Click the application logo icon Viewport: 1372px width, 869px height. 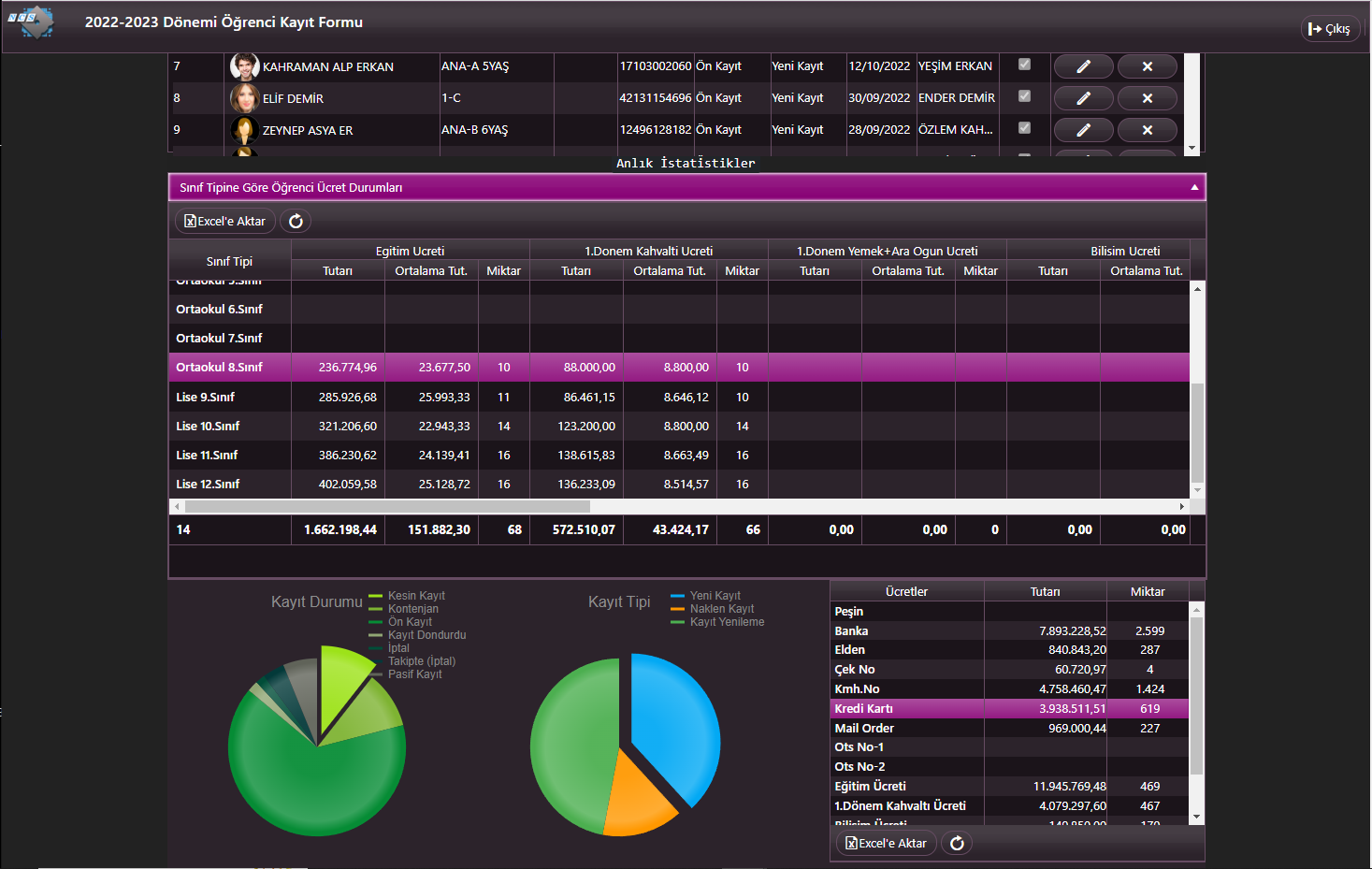[31, 22]
